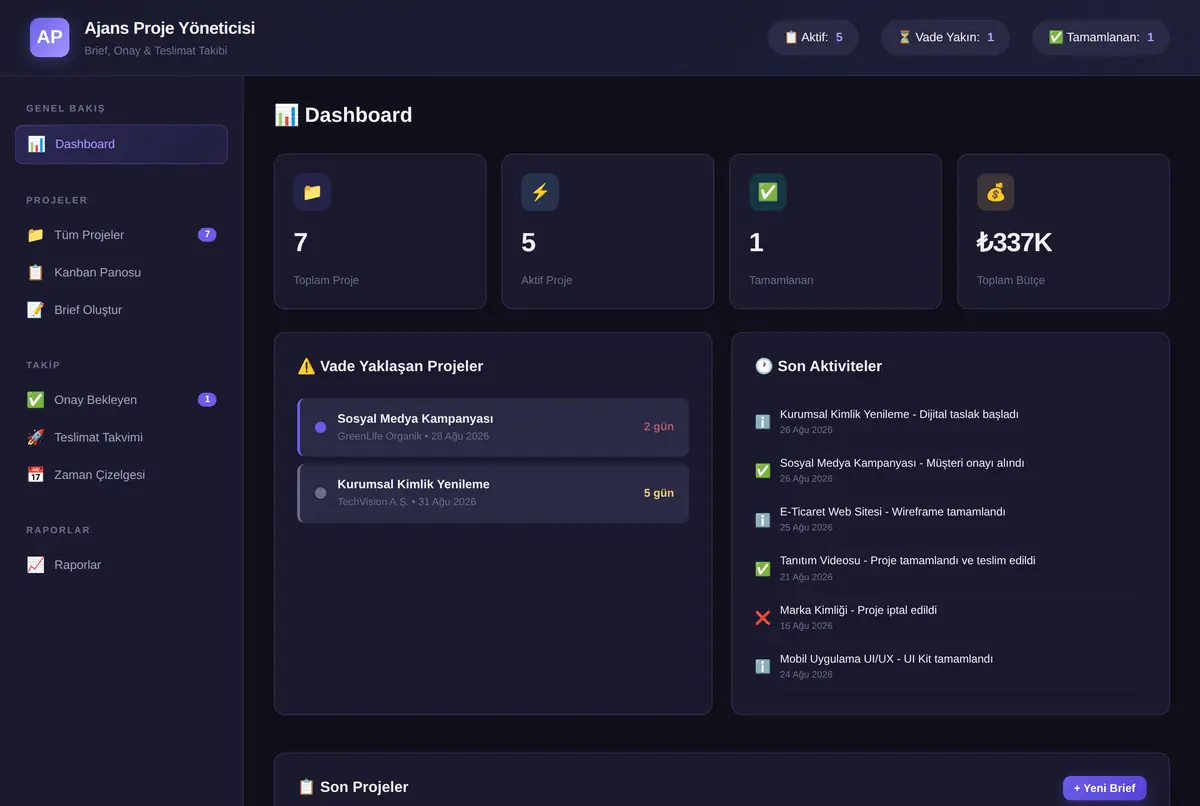Click the + Yeni Brief button
Screen dimensions: 1200x806
coord(1104,788)
